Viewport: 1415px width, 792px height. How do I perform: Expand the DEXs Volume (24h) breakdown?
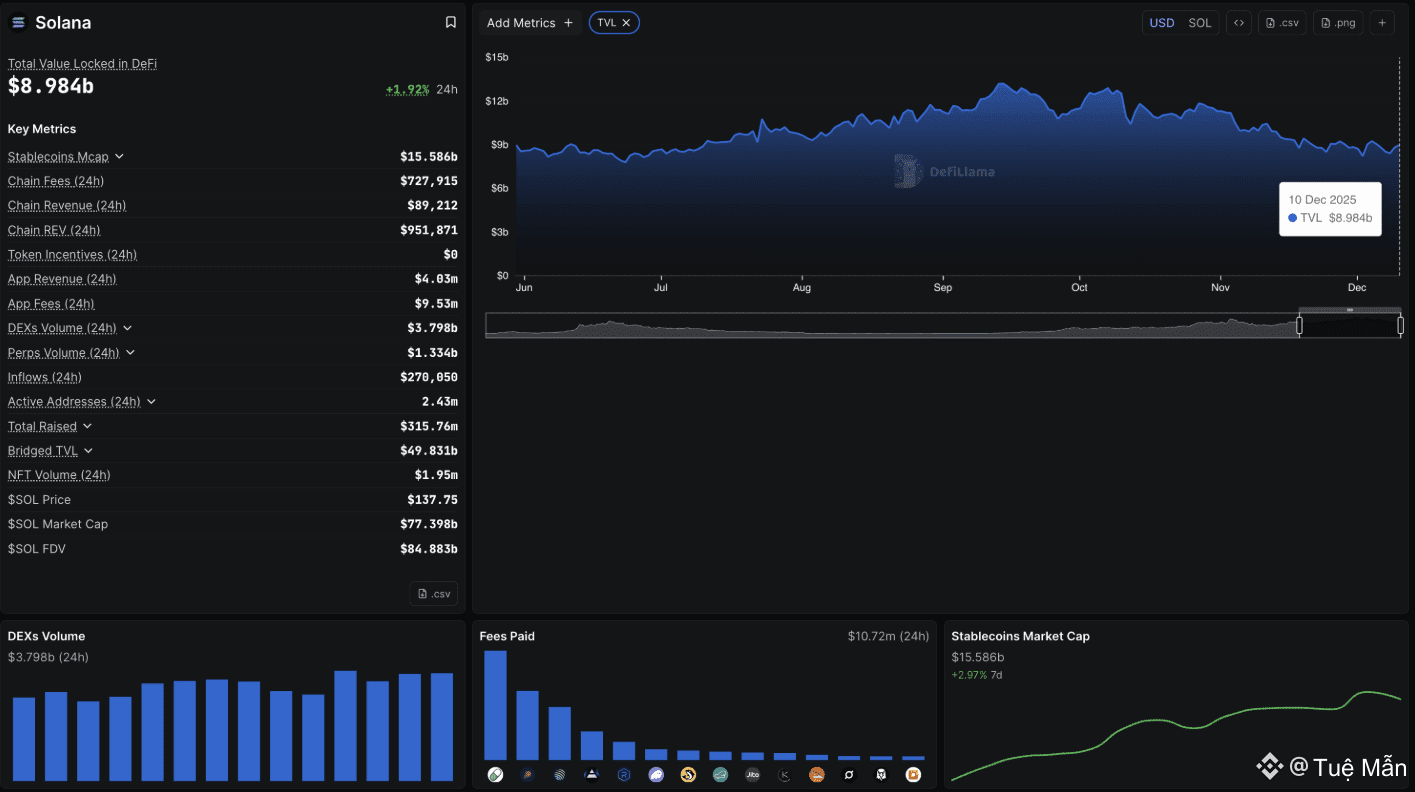pyautogui.click(x=127, y=328)
